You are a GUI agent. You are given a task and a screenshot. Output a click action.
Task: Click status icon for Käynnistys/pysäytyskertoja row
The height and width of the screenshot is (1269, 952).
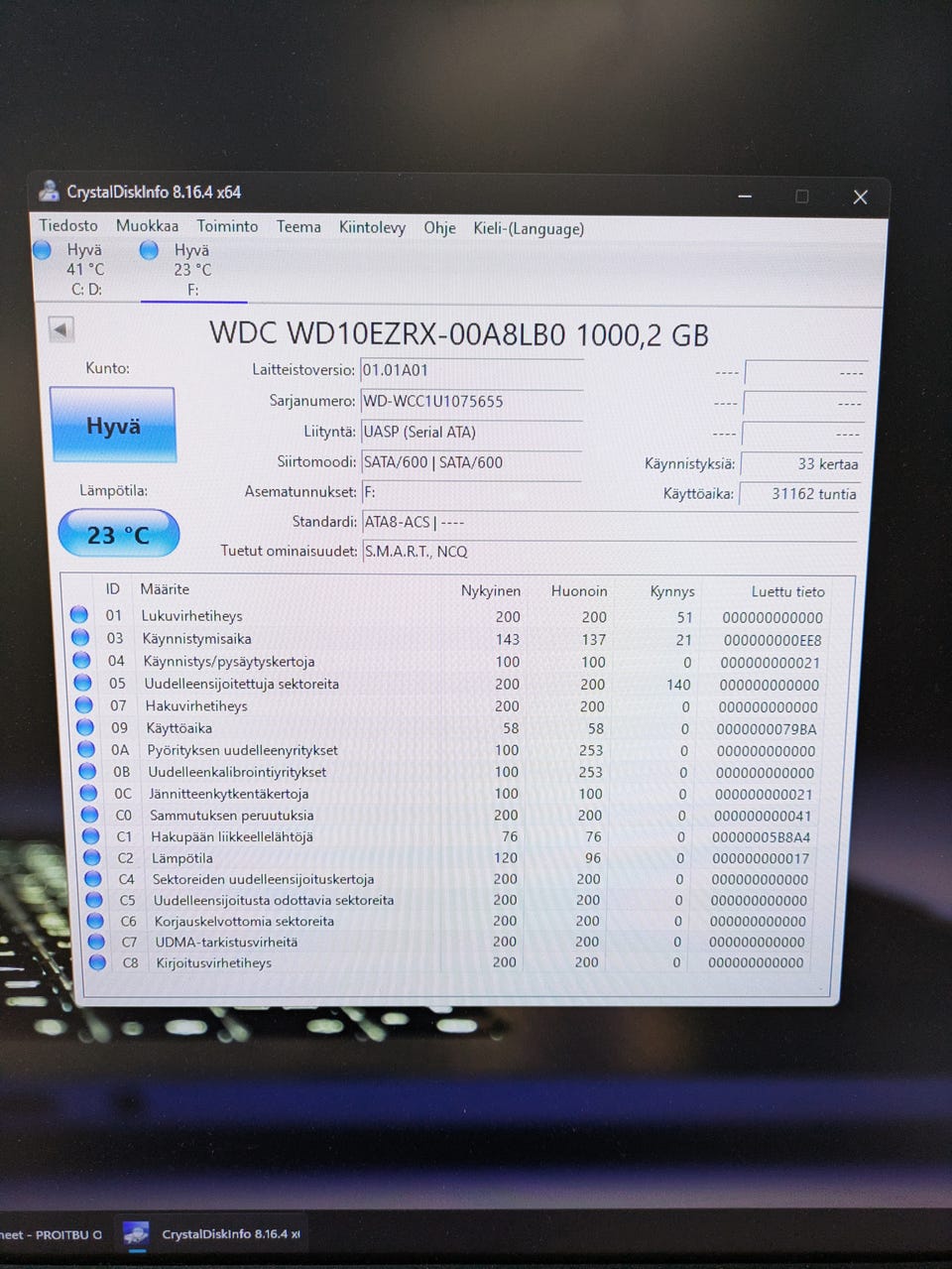pos(81,660)
